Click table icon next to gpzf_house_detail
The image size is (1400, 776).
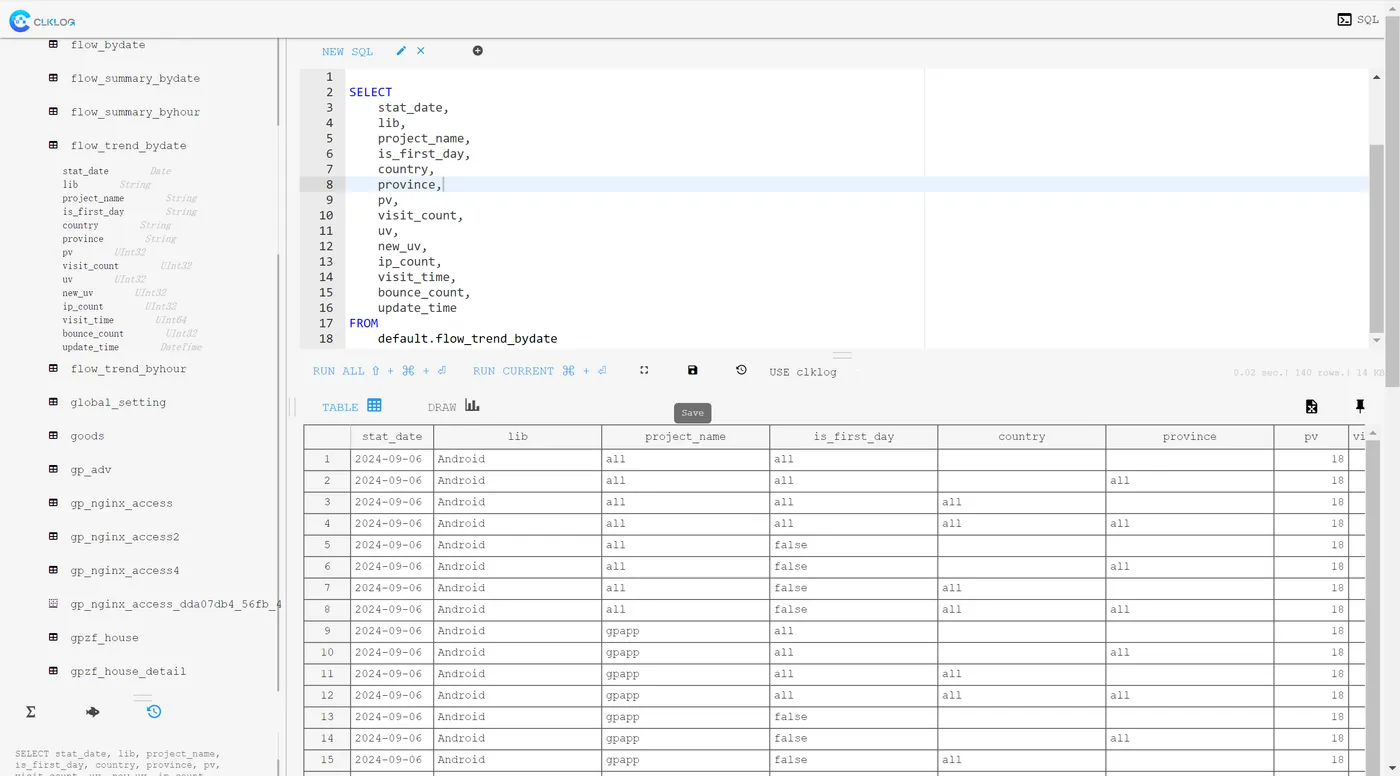54,671
